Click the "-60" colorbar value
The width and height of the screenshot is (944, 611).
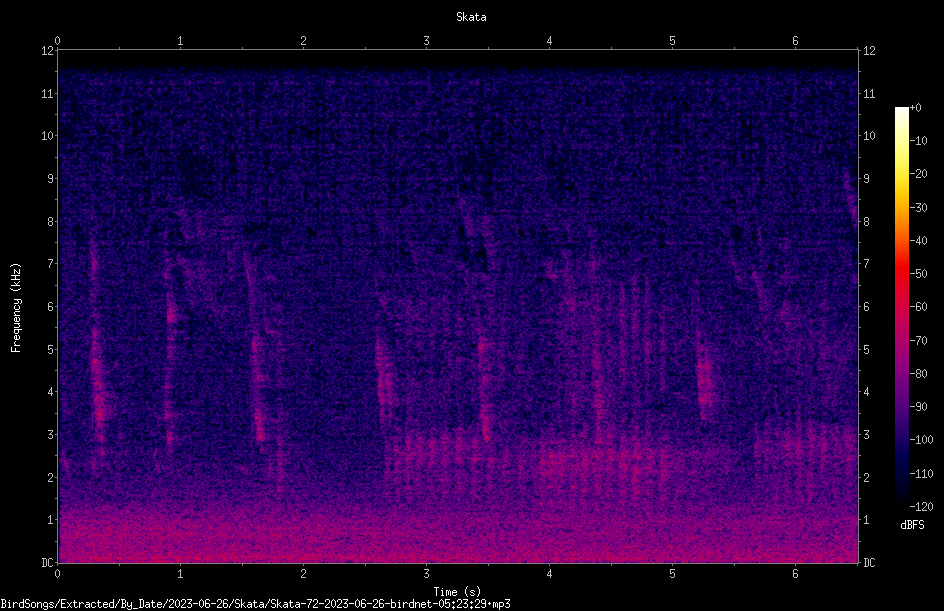919,307
